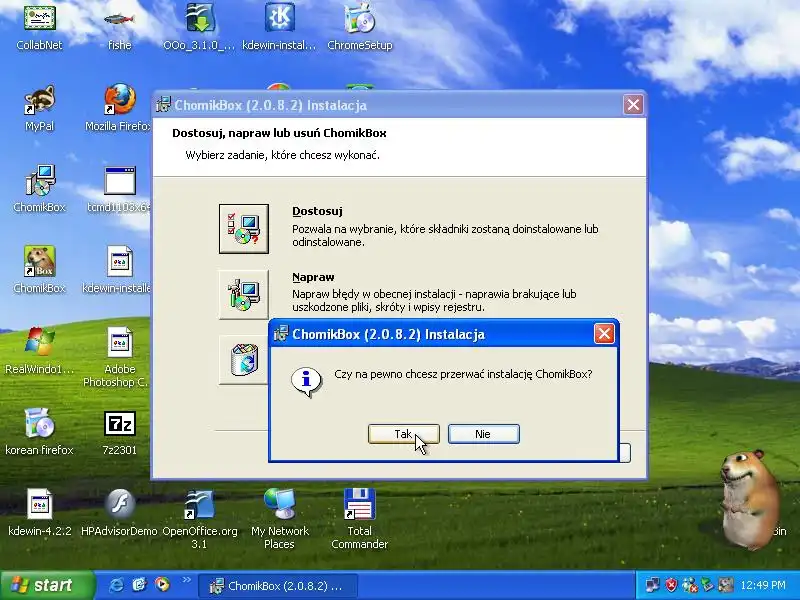Click the Show Desktop quick launch icon
800x600 pixels.
pyautogui.click(x=139, y=585)
